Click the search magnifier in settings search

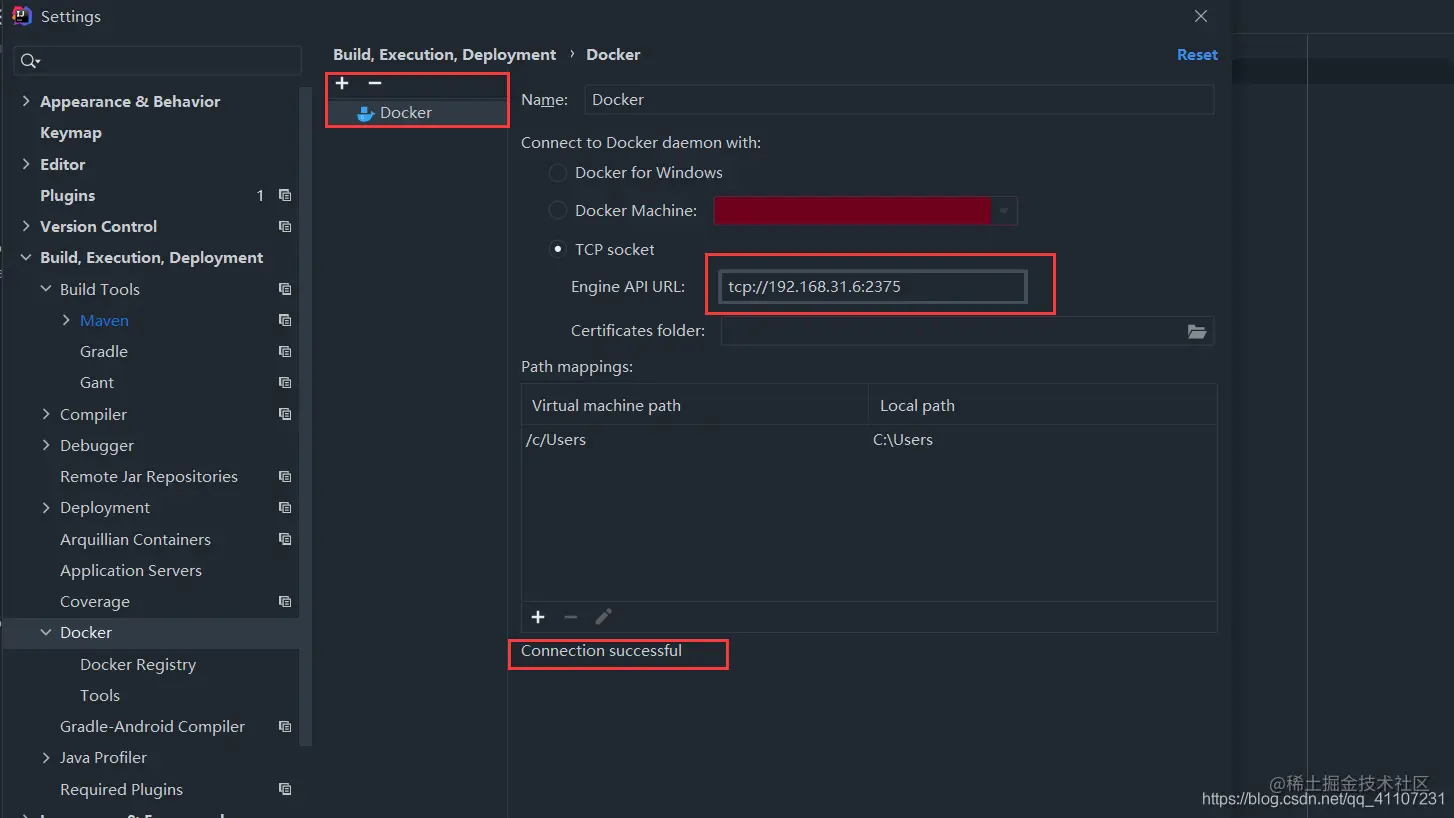pyautogui.click(x=29, y=62)
